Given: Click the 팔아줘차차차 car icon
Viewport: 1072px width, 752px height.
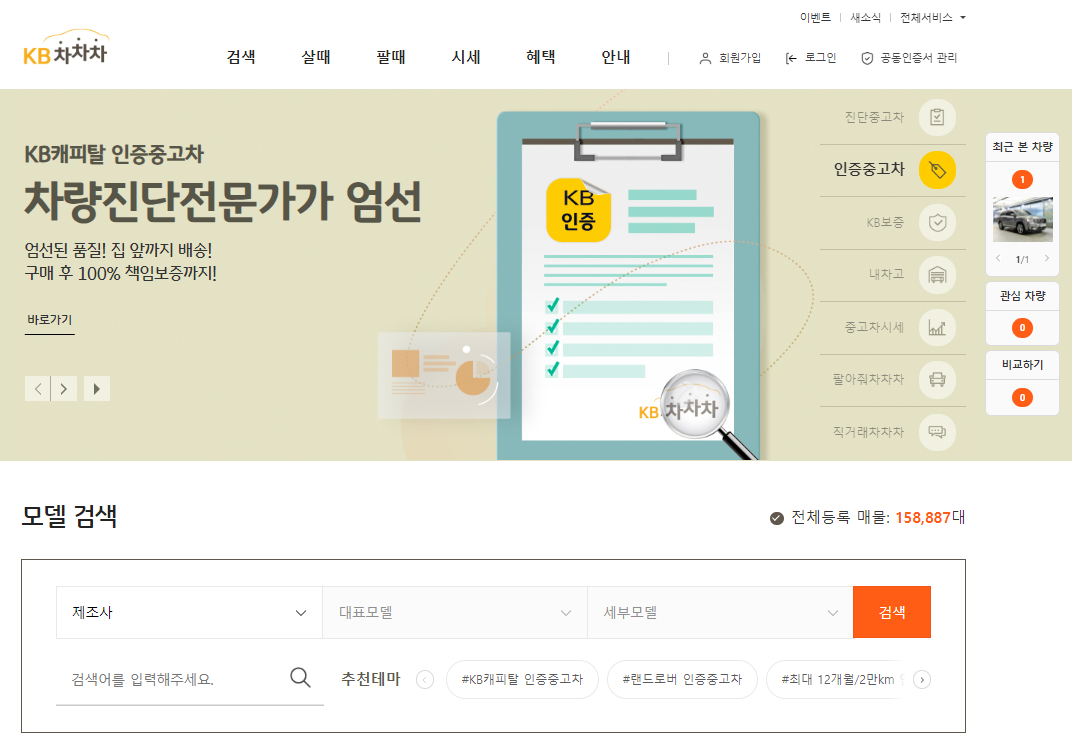Looking at the screenshot, I should 937,379.
